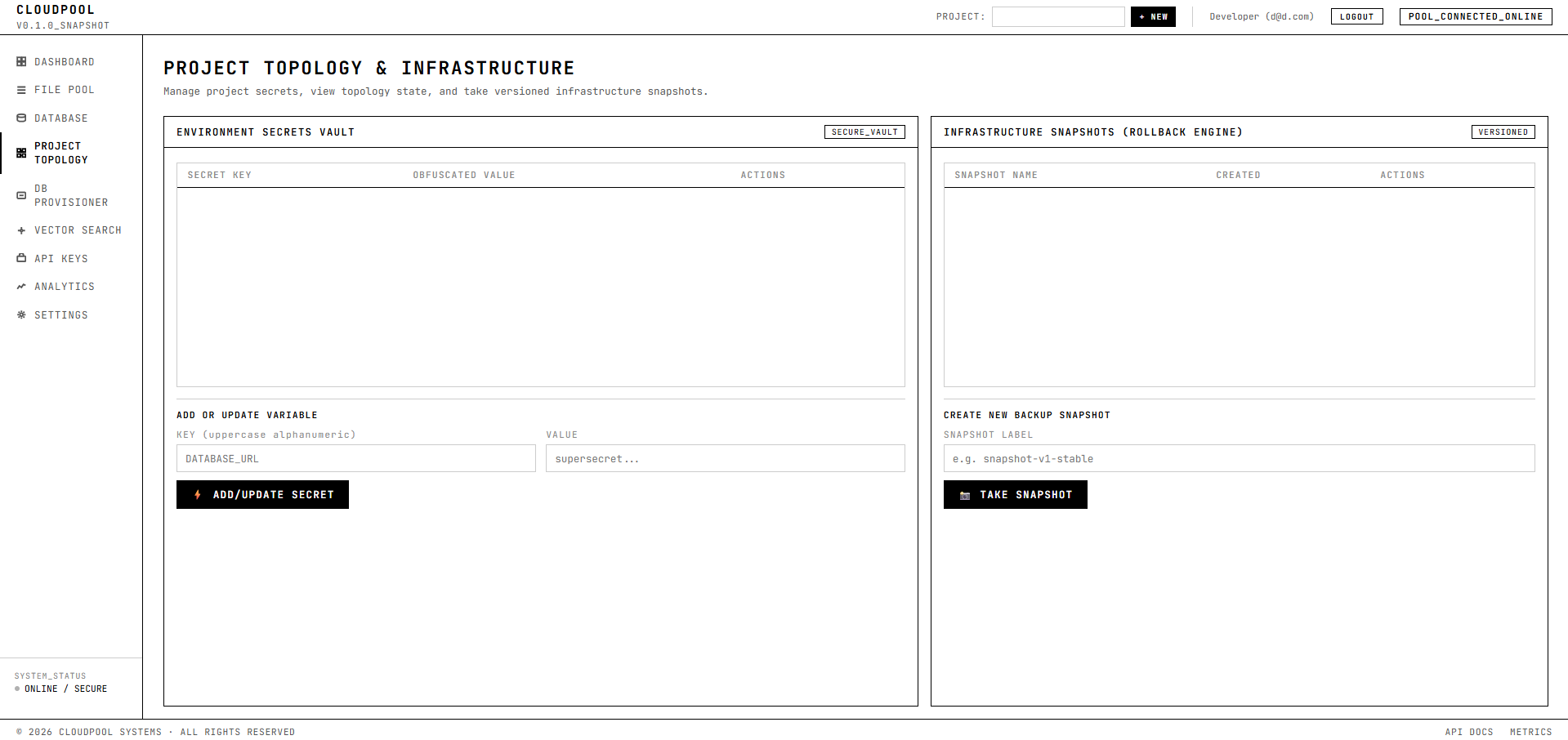
Task: Click the 'Manage project secrets' description text
Action: 436,91
